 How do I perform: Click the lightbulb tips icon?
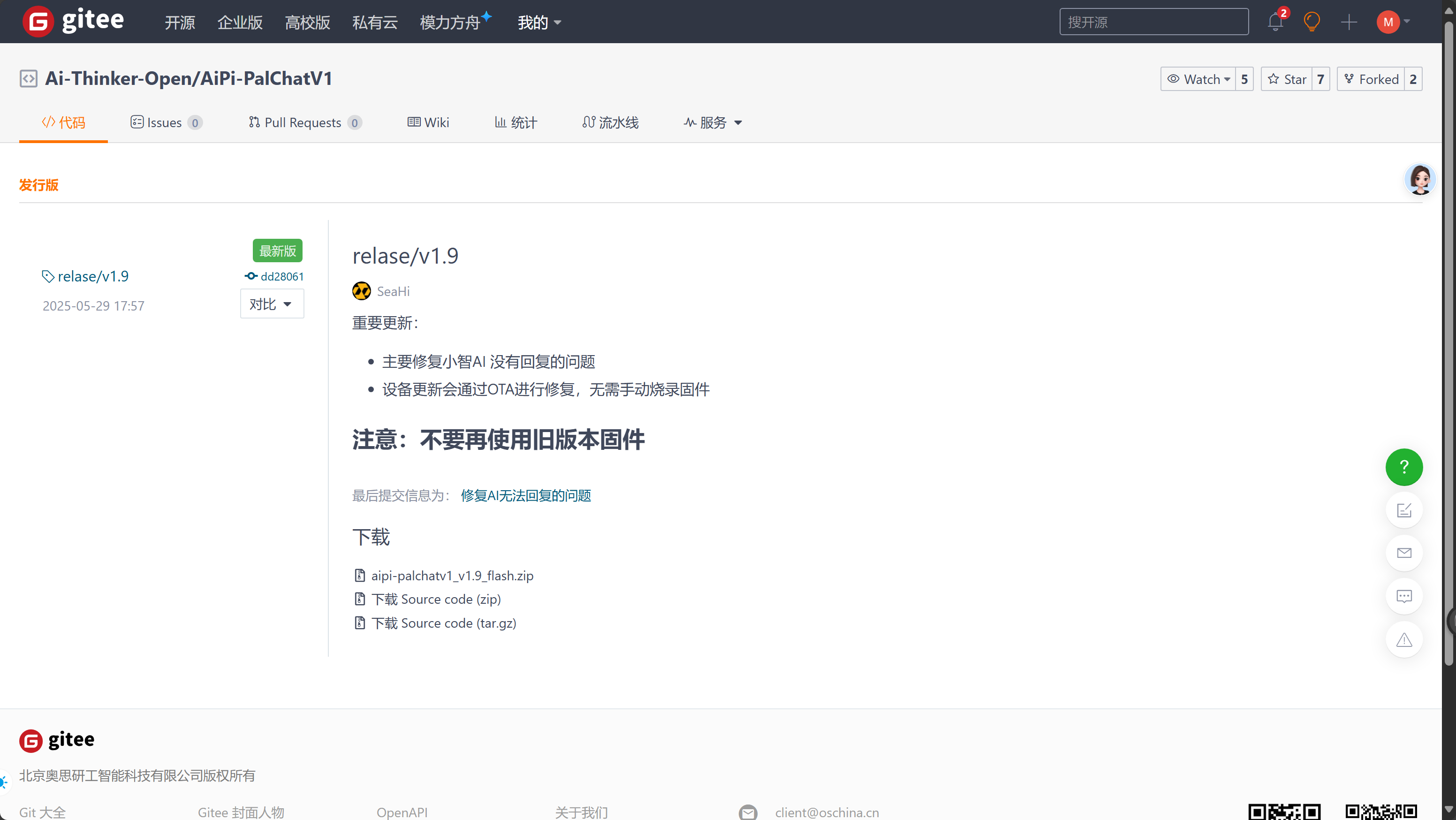1312,22
